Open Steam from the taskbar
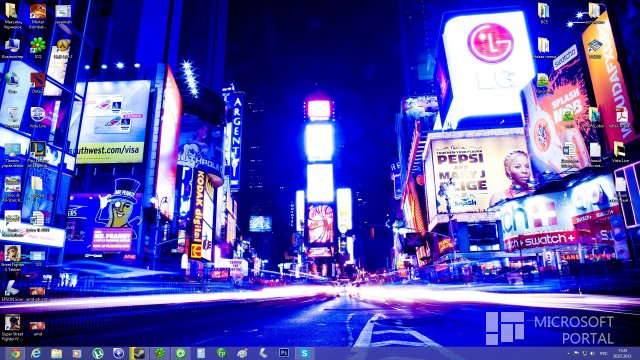Image resolution: width=640 pixels, height=360 pixels. 139,353
